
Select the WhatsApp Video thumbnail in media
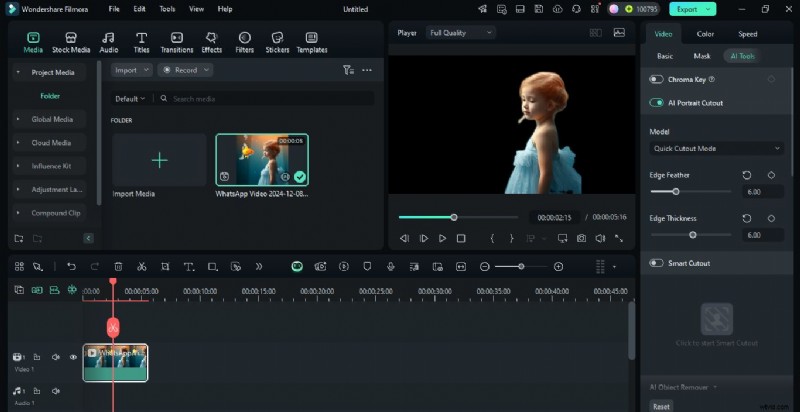pos(262,160)
